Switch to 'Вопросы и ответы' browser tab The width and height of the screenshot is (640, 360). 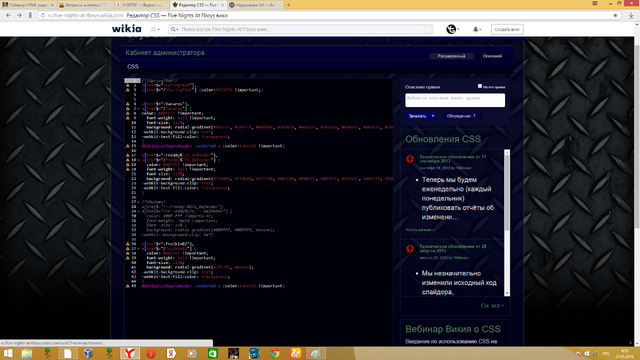[x=84, y=5]
